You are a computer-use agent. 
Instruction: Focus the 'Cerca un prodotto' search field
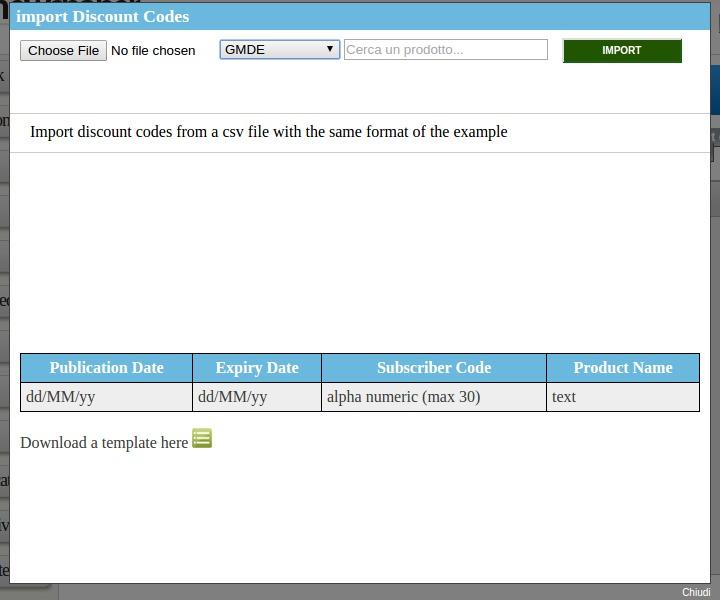pyautogui.click(x=445, y=49)
